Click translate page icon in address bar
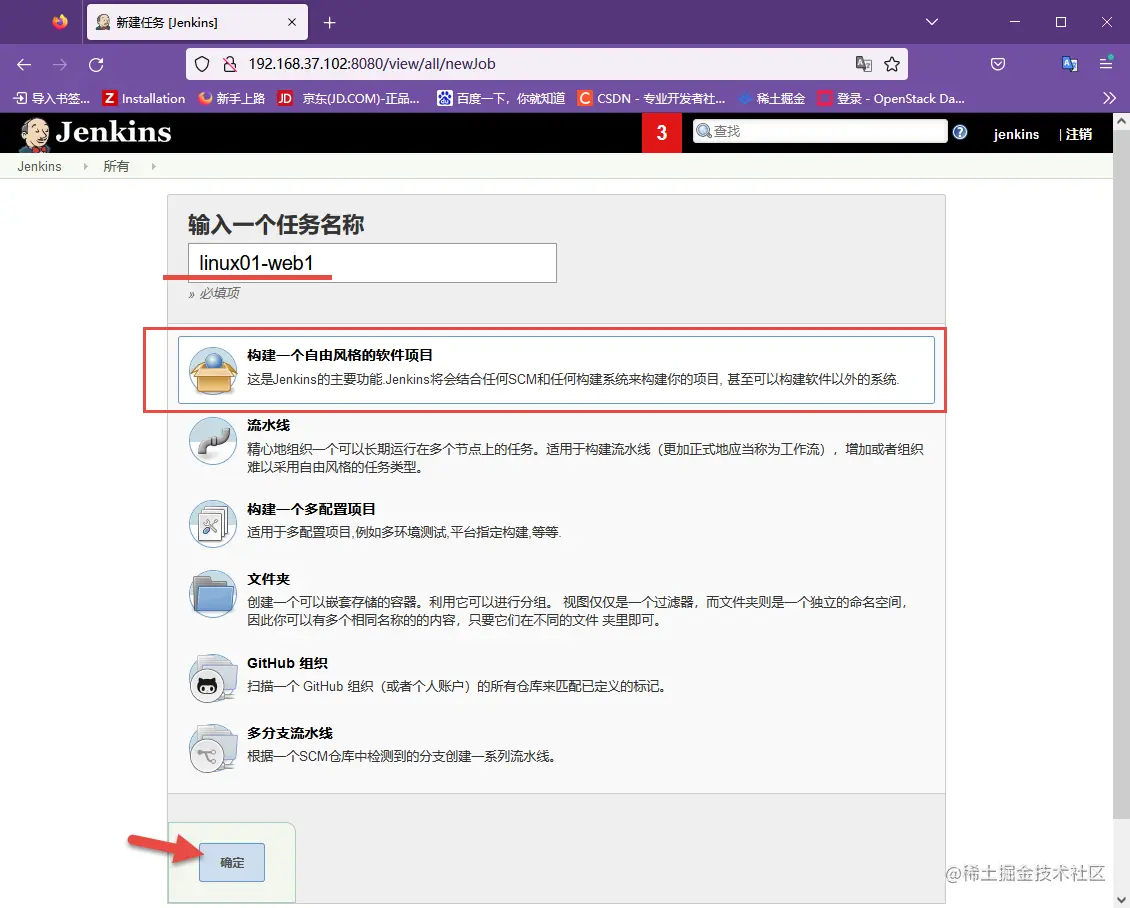Viewport: 1130px width, 908px height. tap(863, 64)
